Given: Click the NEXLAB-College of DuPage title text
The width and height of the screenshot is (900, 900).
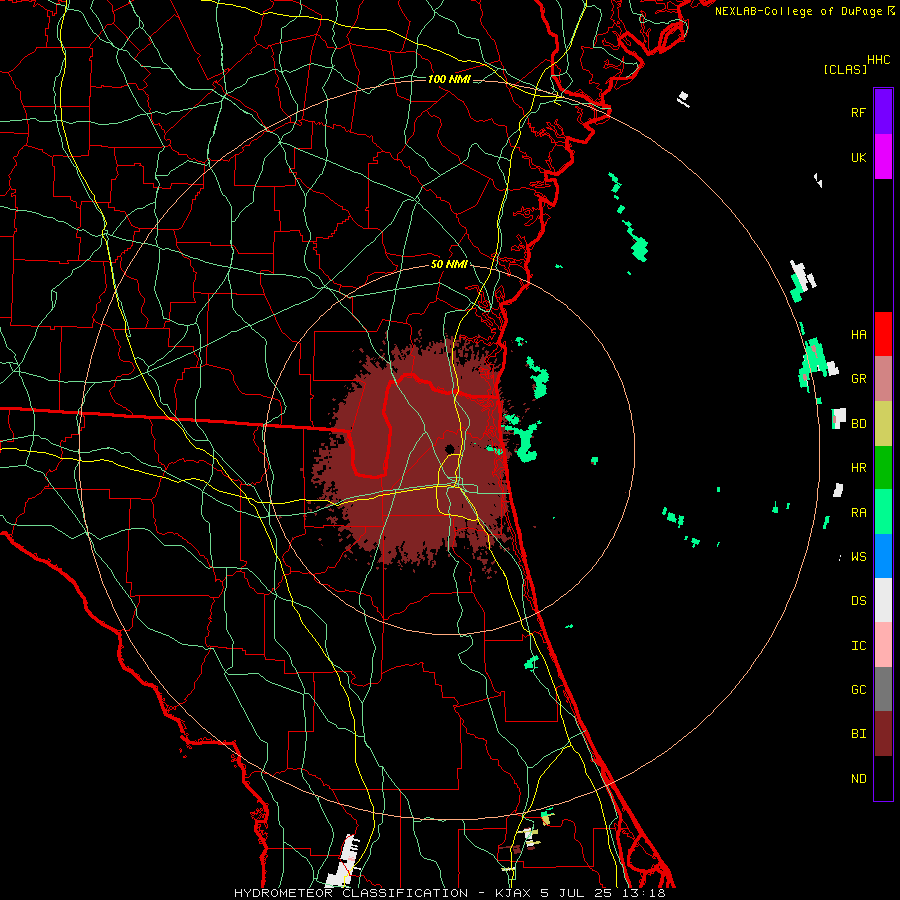Looking at the screenshot, I should (798, 11).
